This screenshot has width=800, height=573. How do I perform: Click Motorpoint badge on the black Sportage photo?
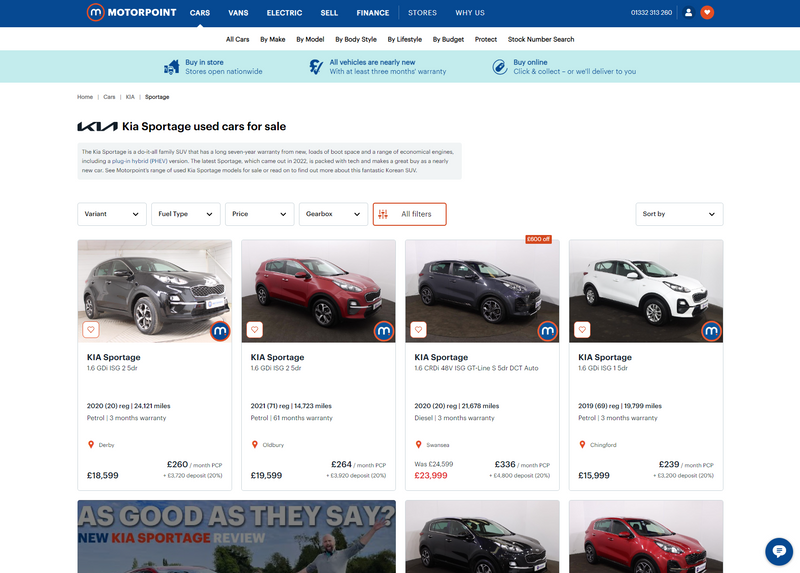click(x=220, y=331)
